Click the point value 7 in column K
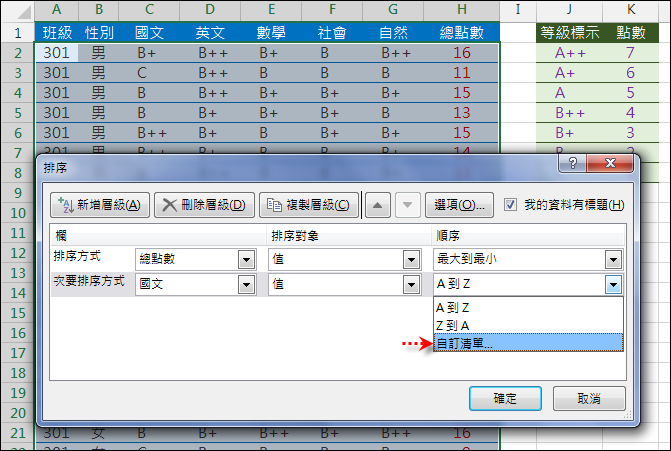The width and height of the screenshot is (671, 451). pos(631,53)
